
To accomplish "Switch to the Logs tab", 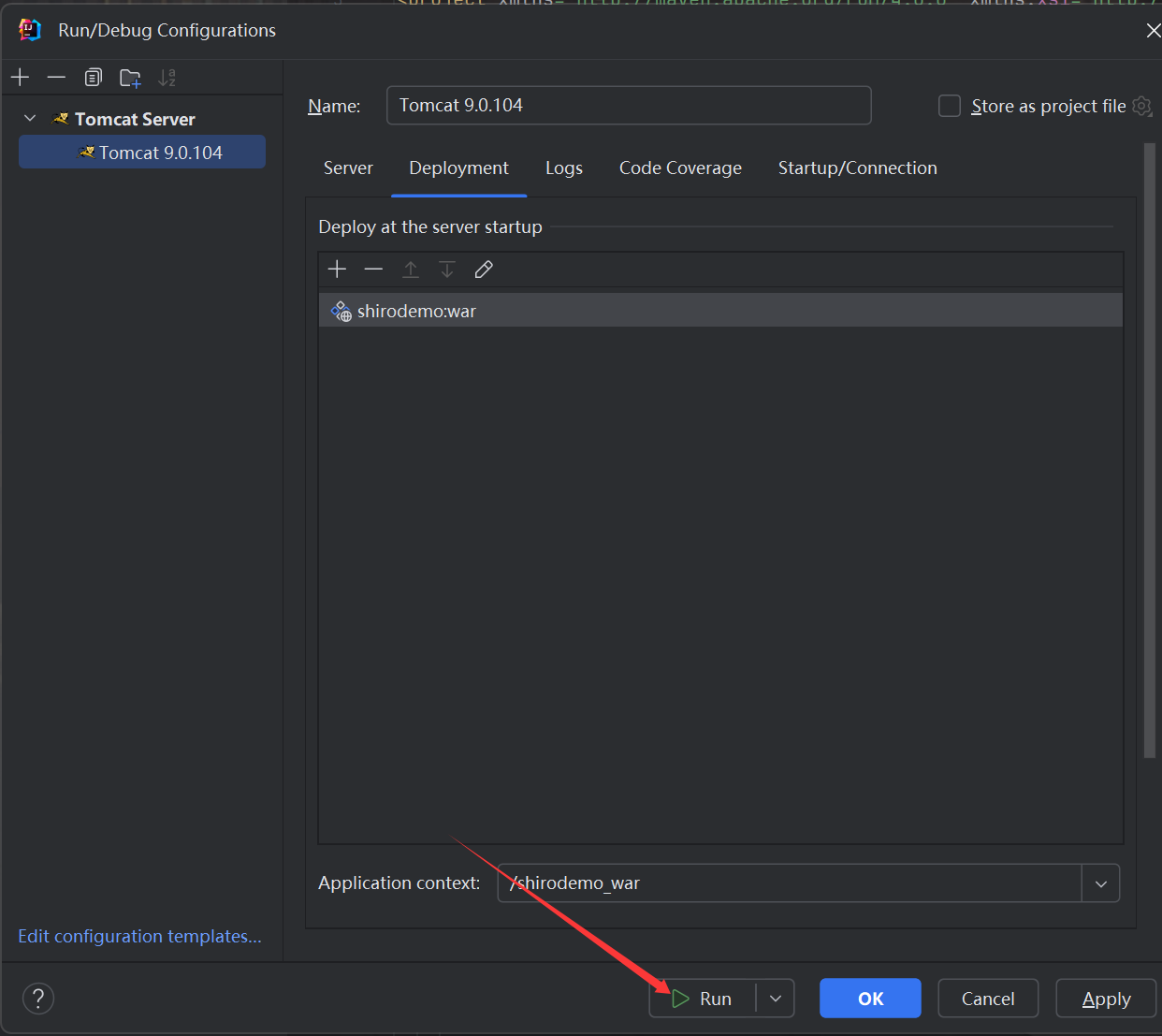I will (563, 168).
